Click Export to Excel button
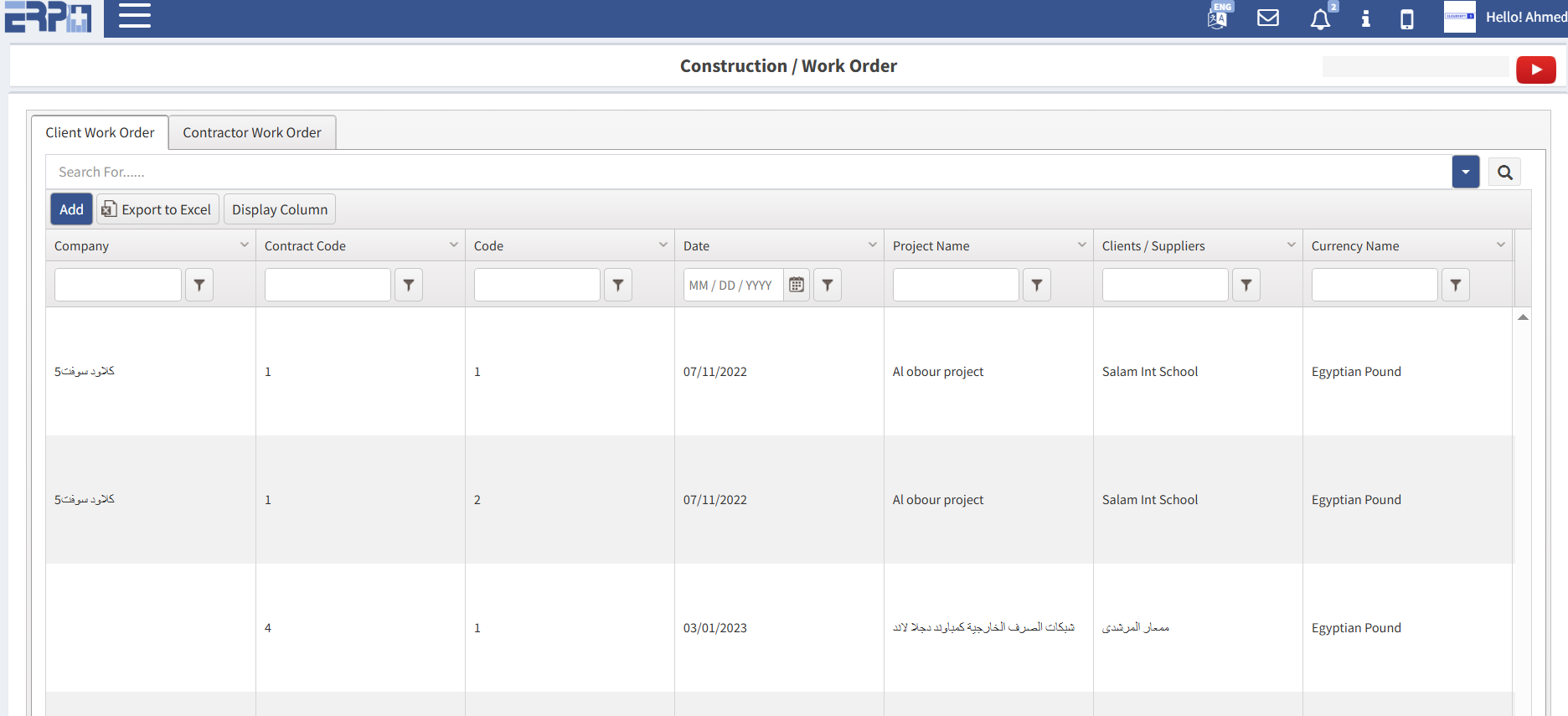 tap(157, 209)
